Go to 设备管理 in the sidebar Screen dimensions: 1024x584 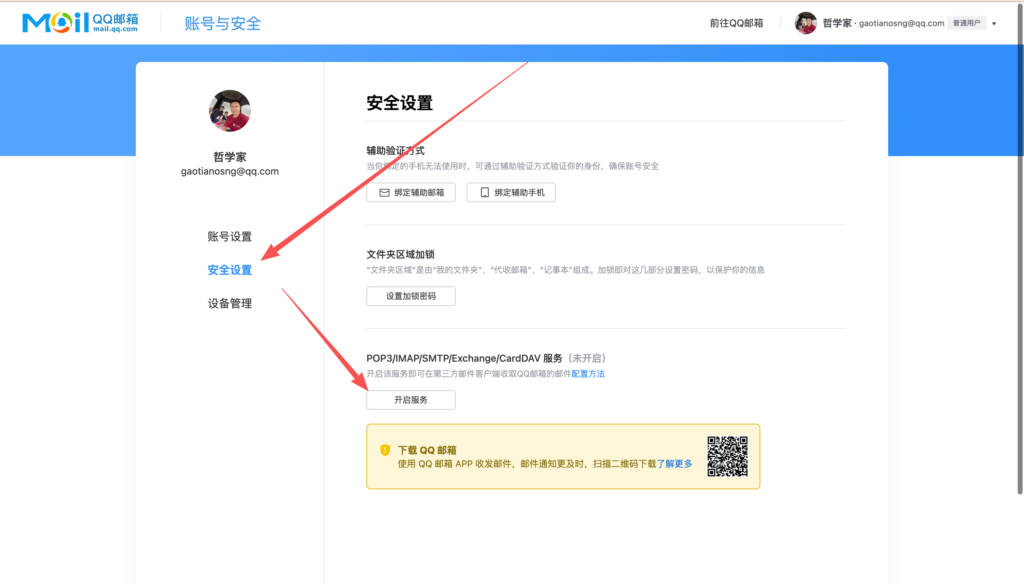pos(230,304)
